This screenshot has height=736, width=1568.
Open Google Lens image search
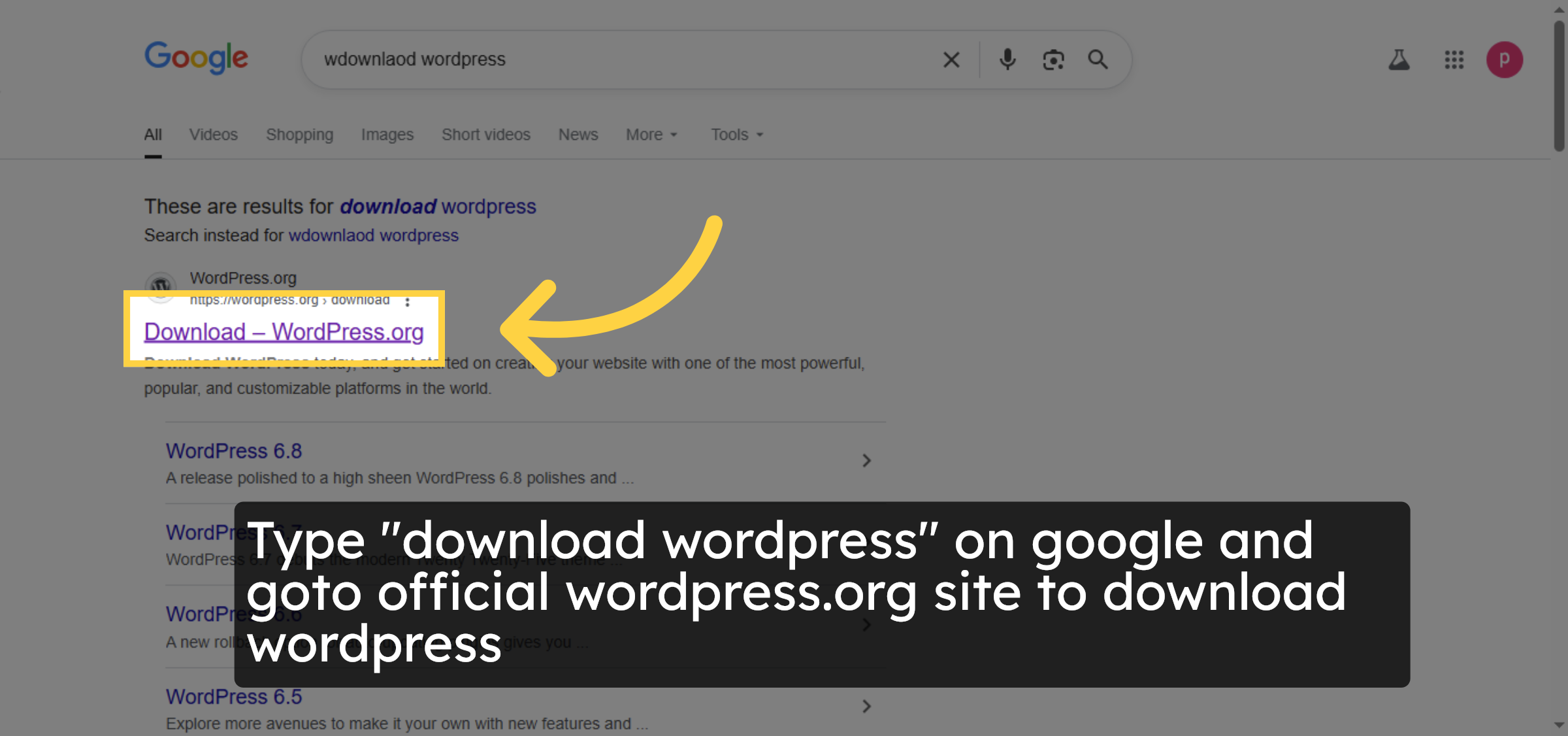point(1053,59)
